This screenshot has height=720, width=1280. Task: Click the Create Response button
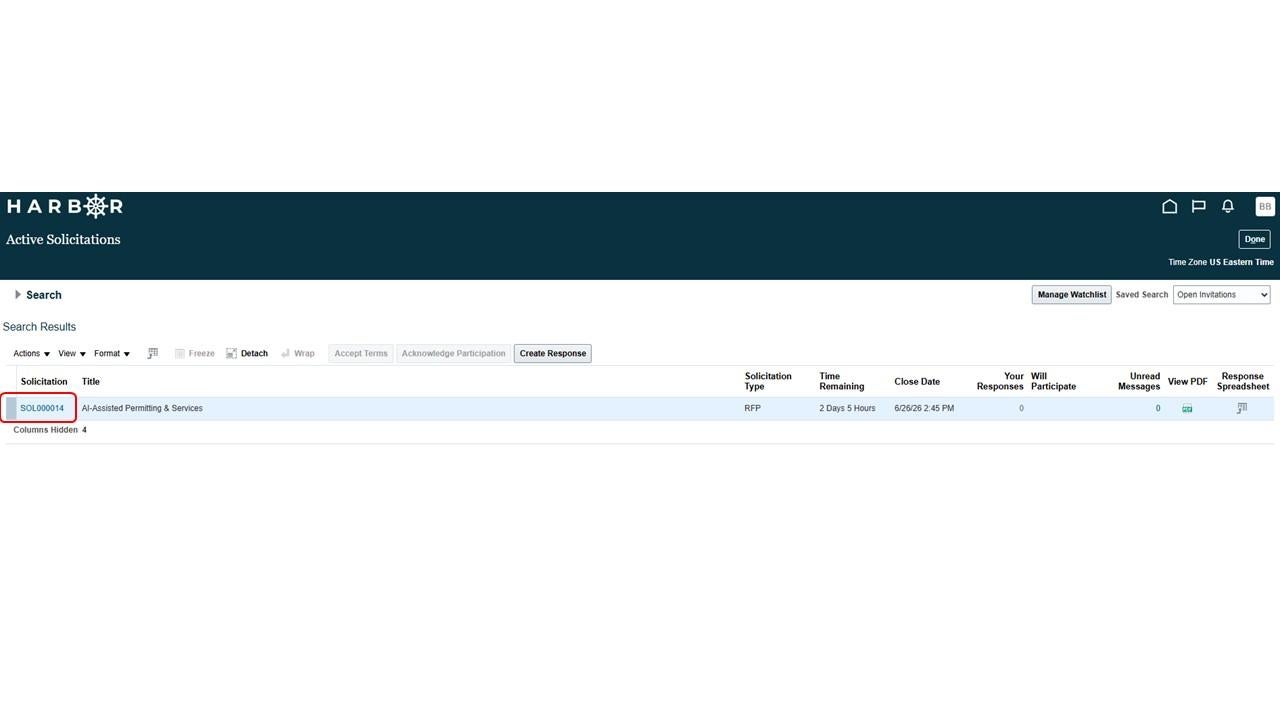point(552,353)
